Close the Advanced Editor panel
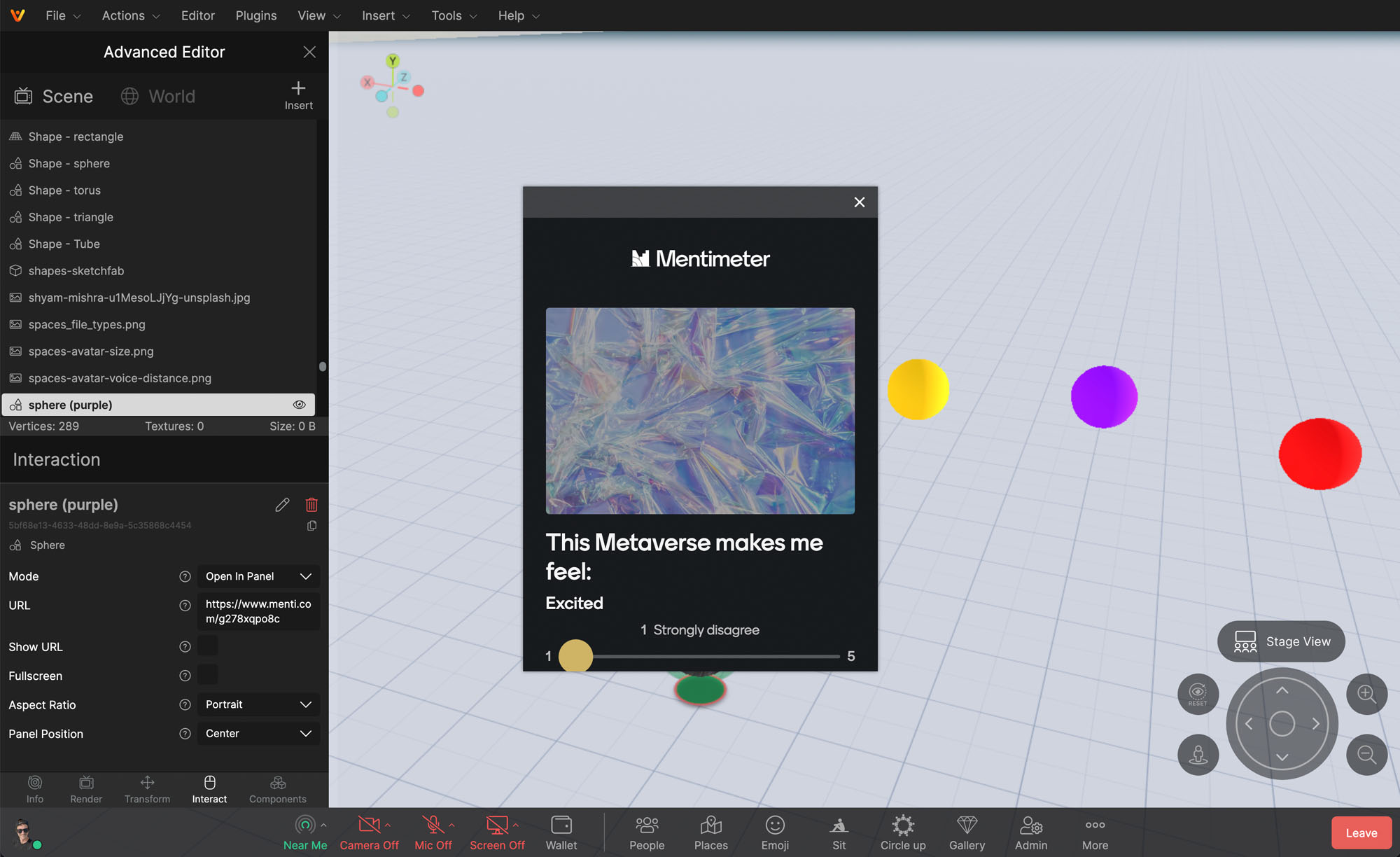 [309, 52]
